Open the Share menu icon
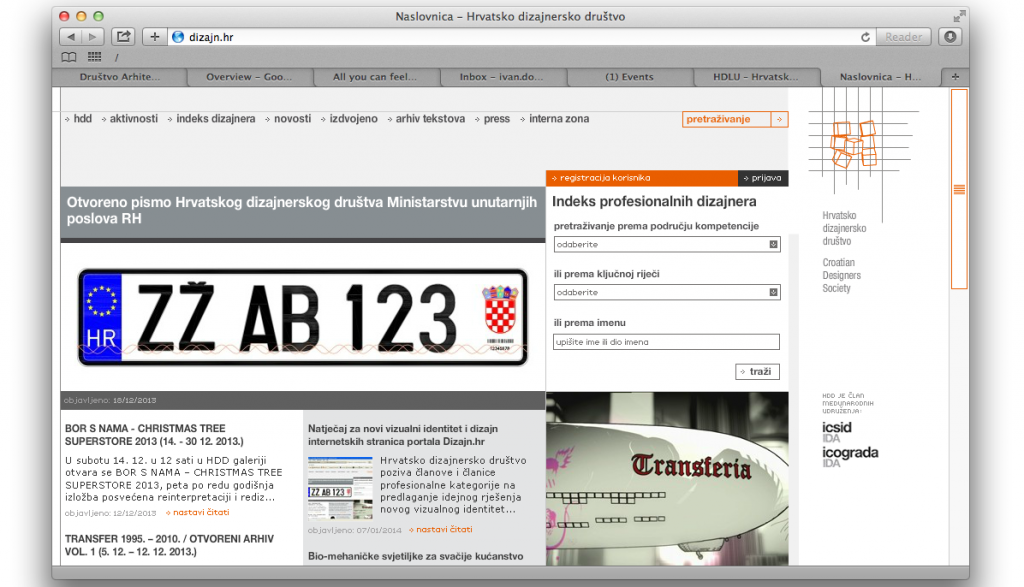 coord(123,37)
